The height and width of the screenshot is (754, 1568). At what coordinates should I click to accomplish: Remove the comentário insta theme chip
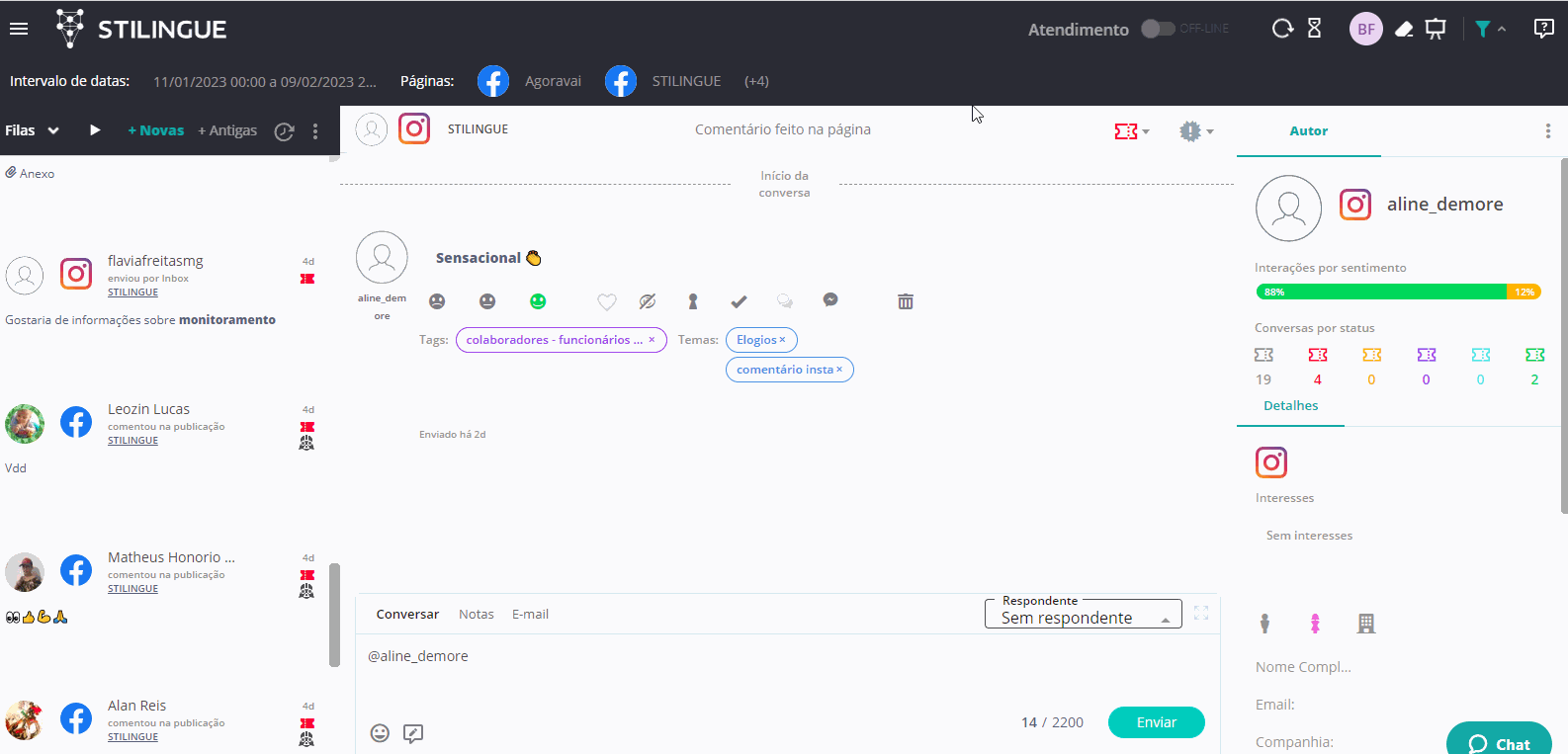coord(839,370)
